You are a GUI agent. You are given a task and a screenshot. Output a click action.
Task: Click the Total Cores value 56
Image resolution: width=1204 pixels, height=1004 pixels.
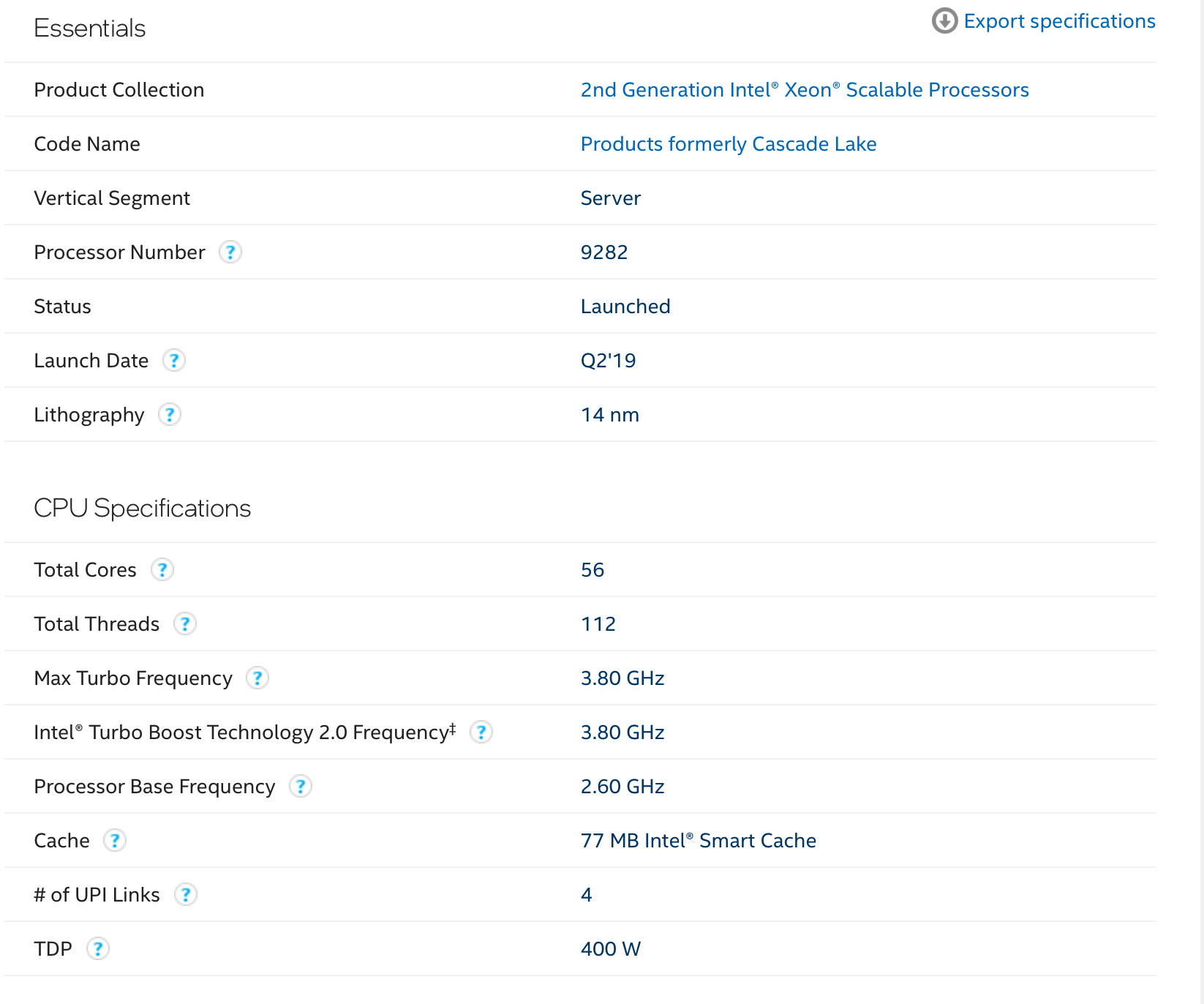(592, 570)
